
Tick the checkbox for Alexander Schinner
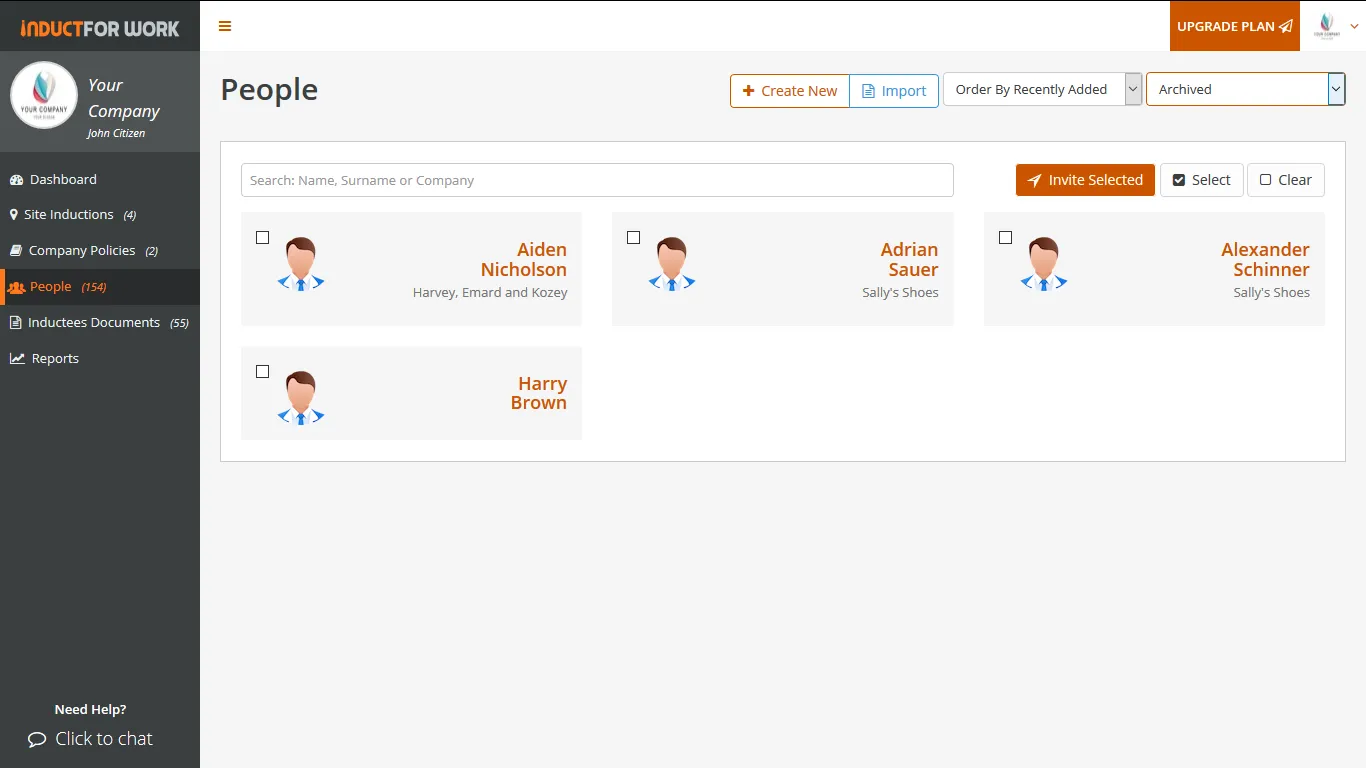pyautogui.click(x=1006, y=238)
